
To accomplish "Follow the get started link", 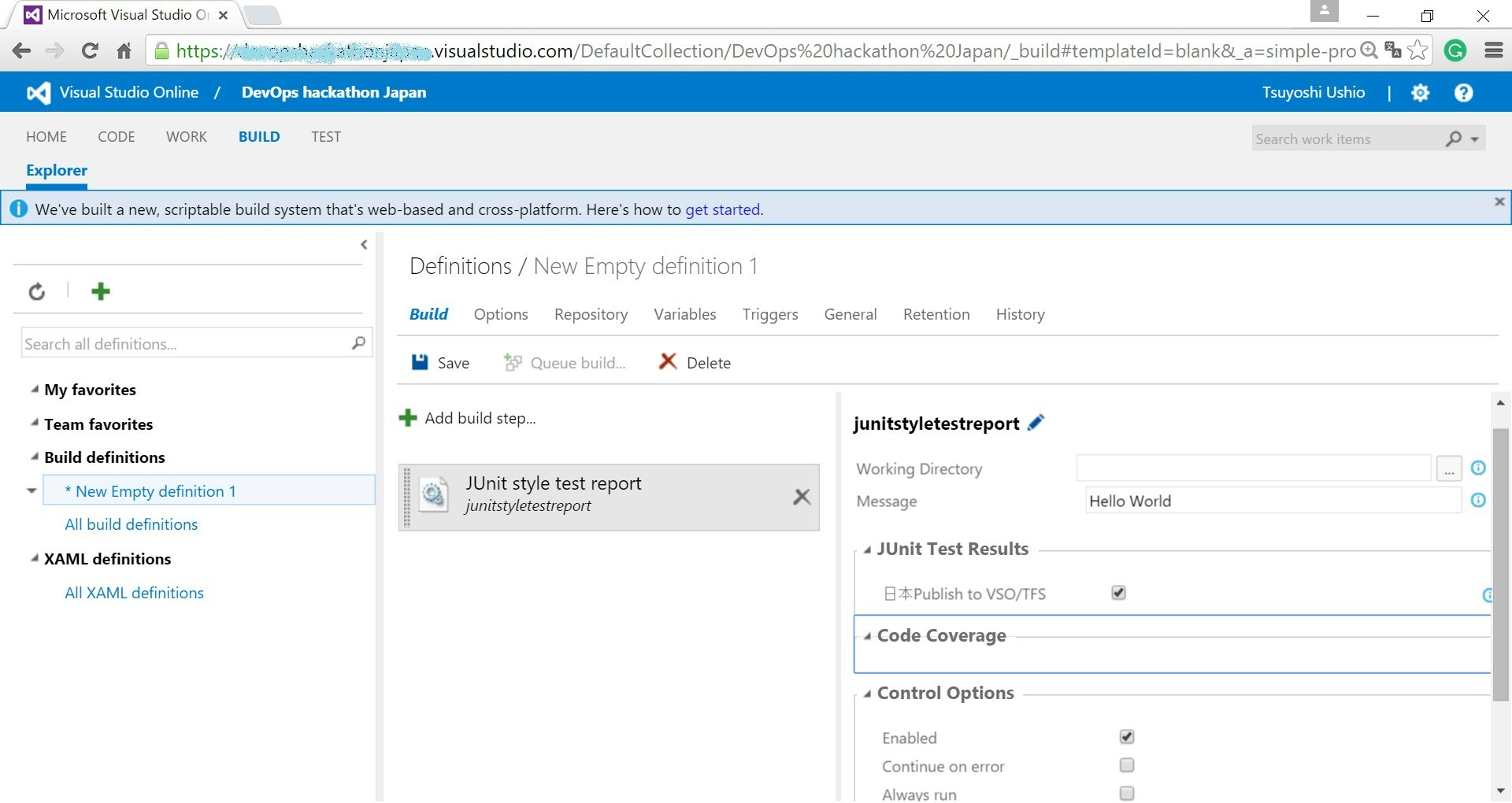I will [722, 209].
